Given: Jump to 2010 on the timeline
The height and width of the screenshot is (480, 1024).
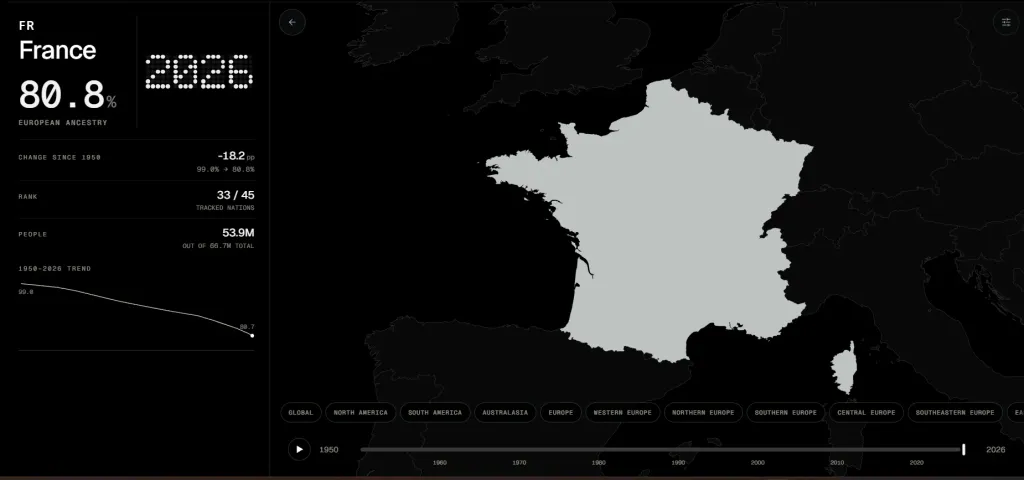Looking at the screenshot, I should click(x=837, y=462).
